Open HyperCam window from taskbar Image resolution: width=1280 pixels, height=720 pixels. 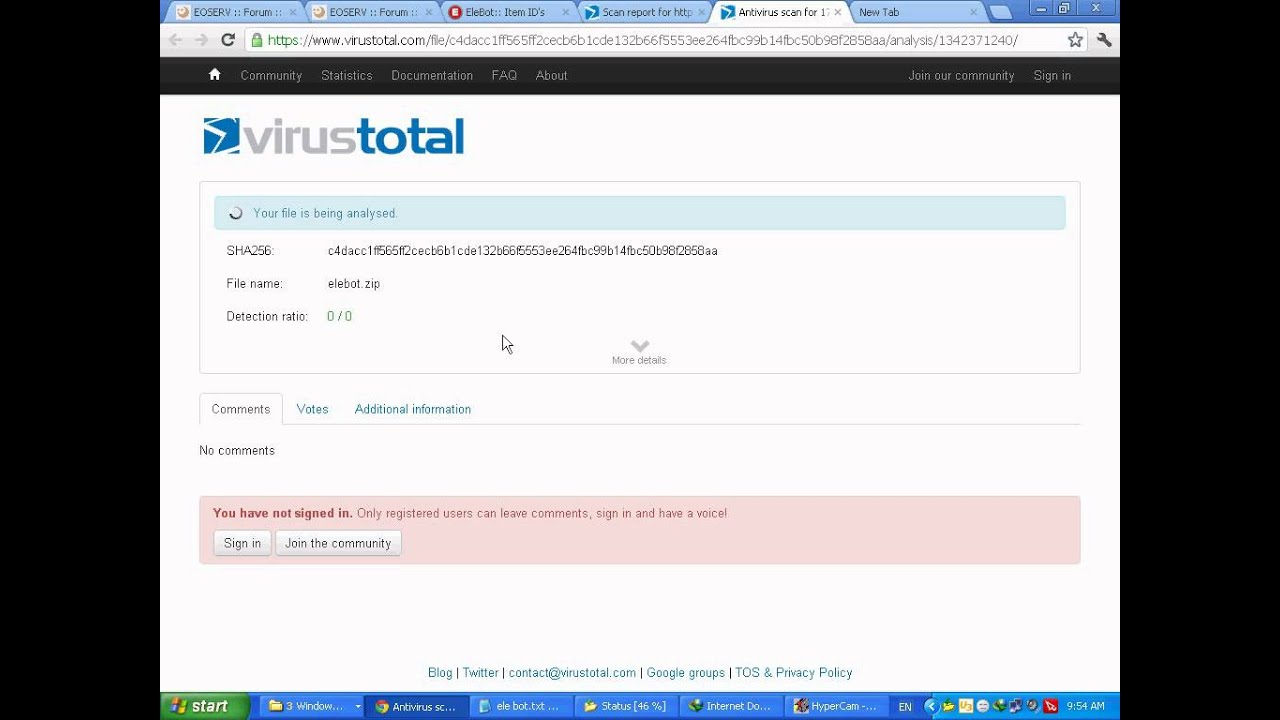point(837,706)
